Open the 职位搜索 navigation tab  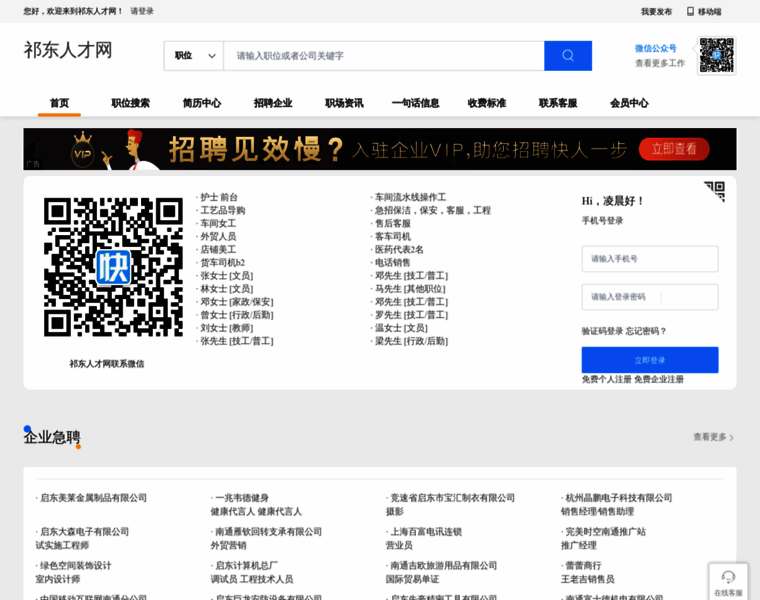(x=130, y=103)
